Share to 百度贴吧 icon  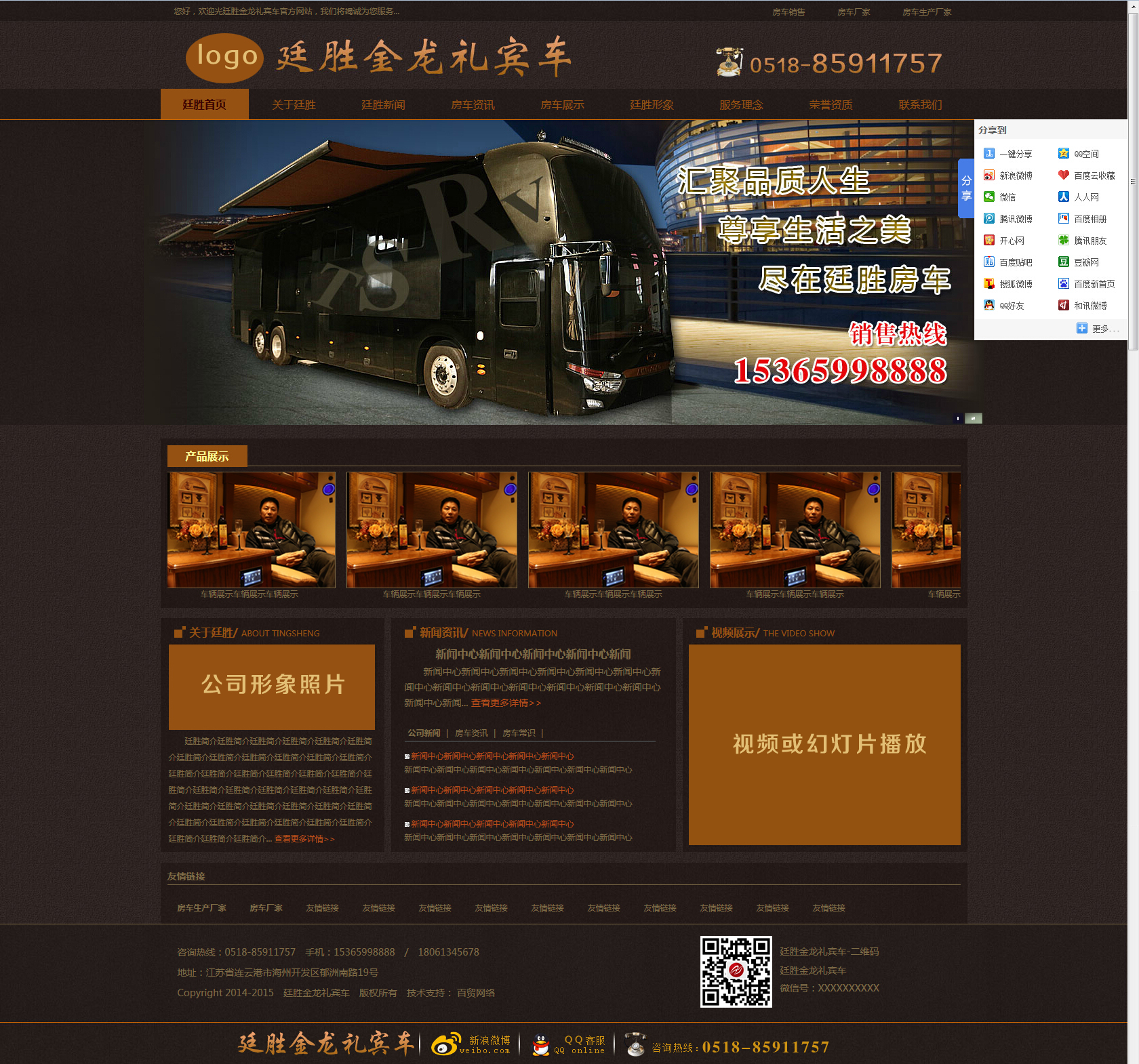pyautogui.click(x=989, y=262)
